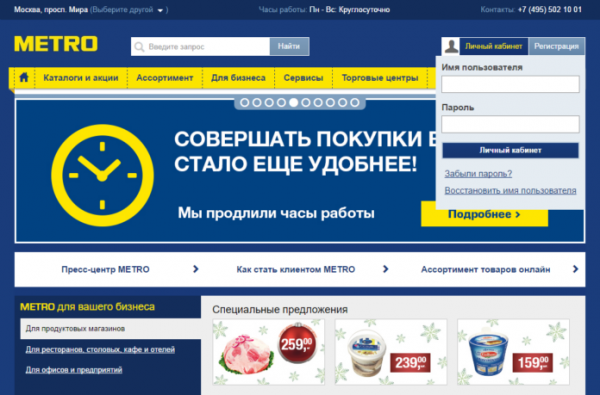Select first banner slide dot
This screenshot has width=600, height=395.
tap(245, 103)
